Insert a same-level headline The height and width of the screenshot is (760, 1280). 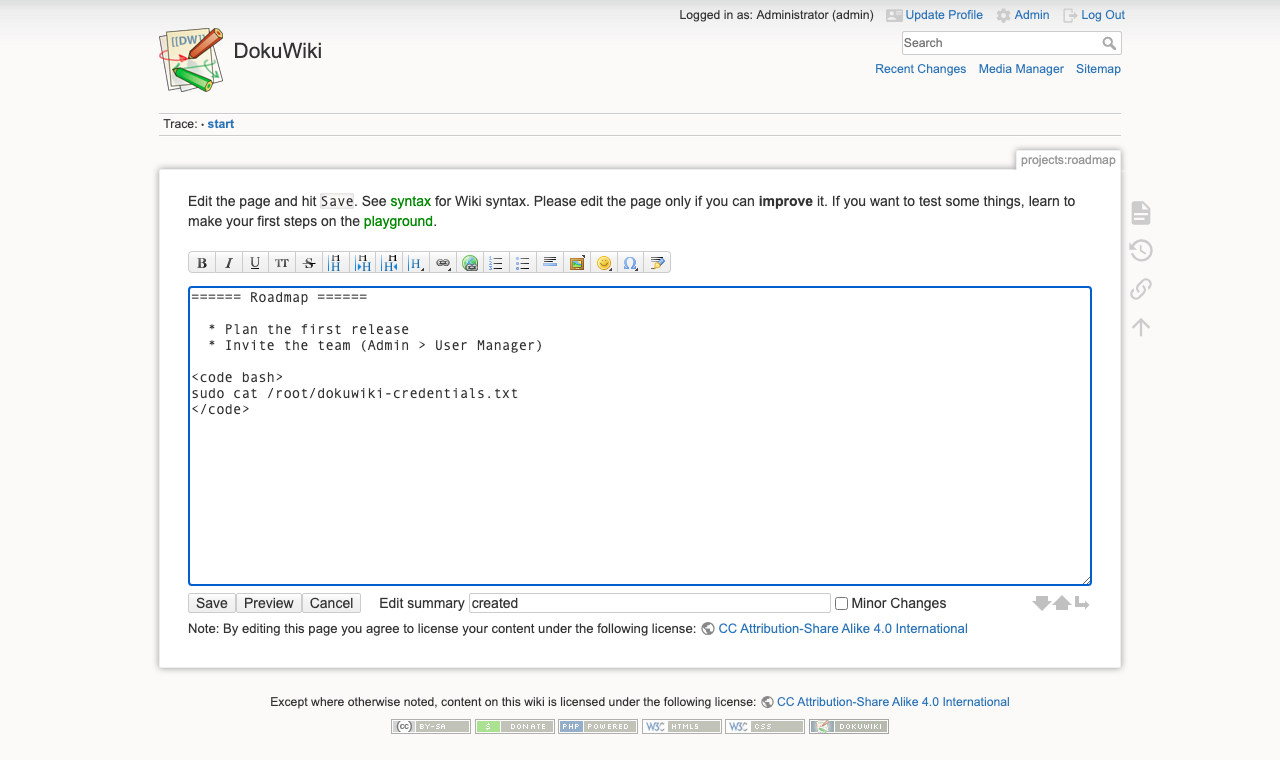pyautogui.click(x=336, y=263)
